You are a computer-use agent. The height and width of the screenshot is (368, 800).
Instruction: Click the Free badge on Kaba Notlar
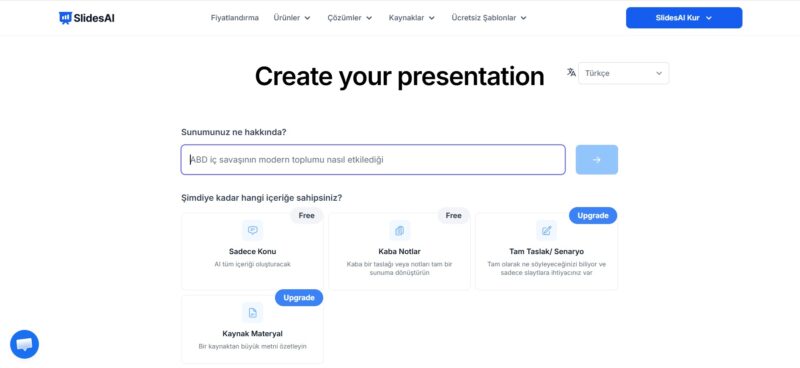point(454,215)
